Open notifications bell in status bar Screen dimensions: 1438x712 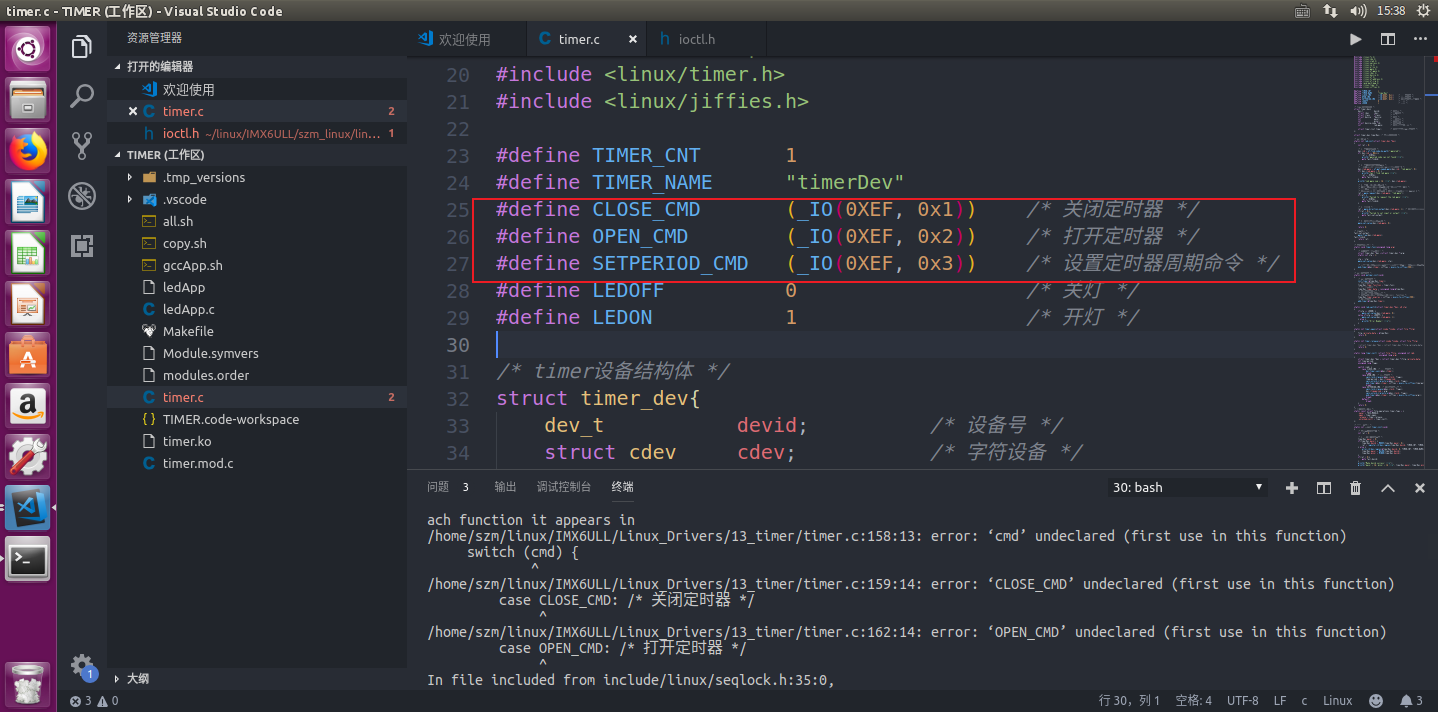point(1411,701)
